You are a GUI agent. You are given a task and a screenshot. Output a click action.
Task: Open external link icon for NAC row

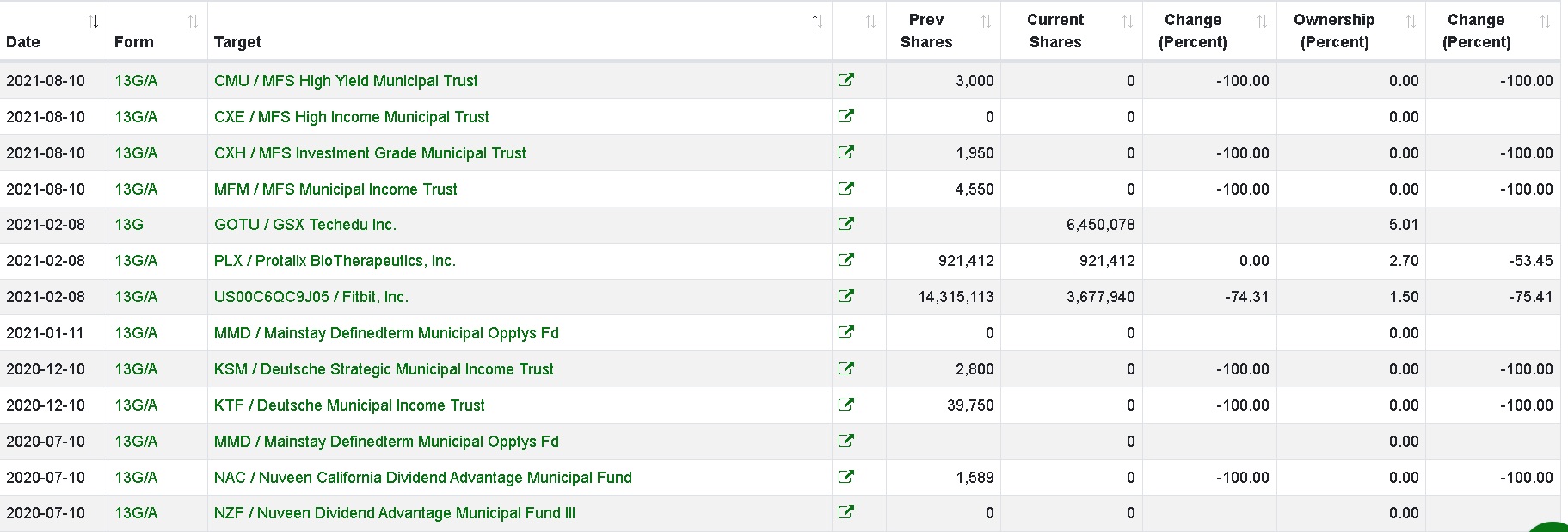coord(846,477)
